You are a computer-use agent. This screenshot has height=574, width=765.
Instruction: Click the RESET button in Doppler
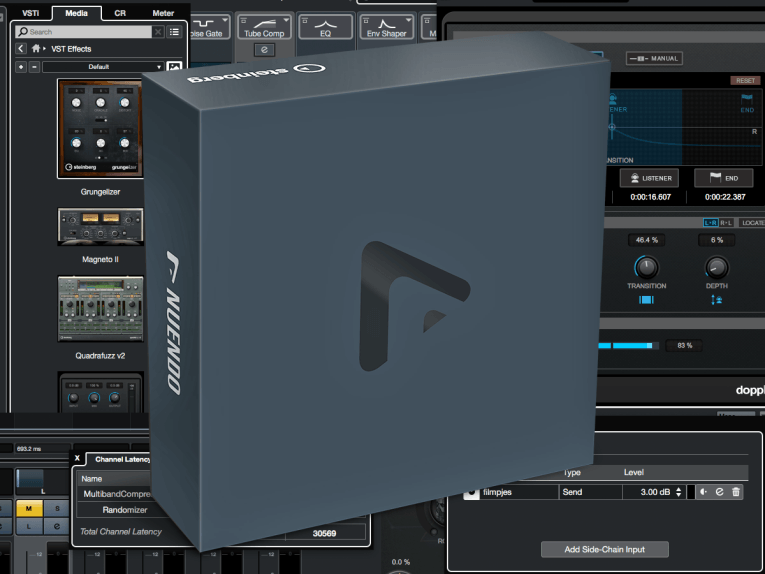(x=745, y=80)
